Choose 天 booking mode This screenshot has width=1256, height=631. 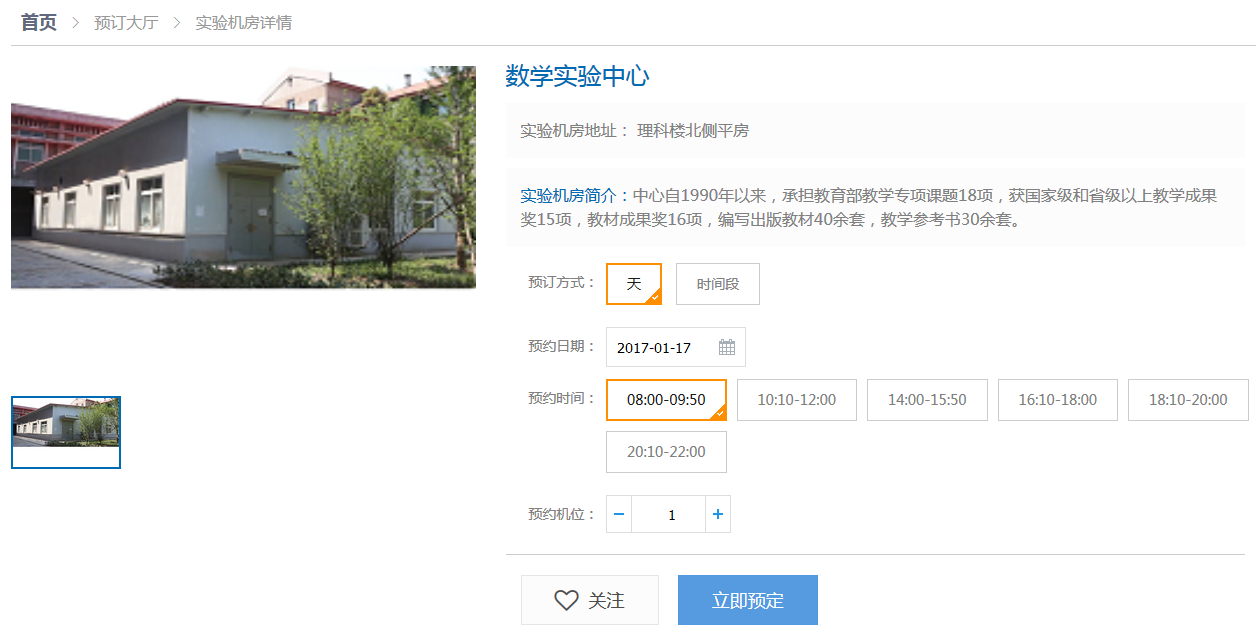(634, 284)
